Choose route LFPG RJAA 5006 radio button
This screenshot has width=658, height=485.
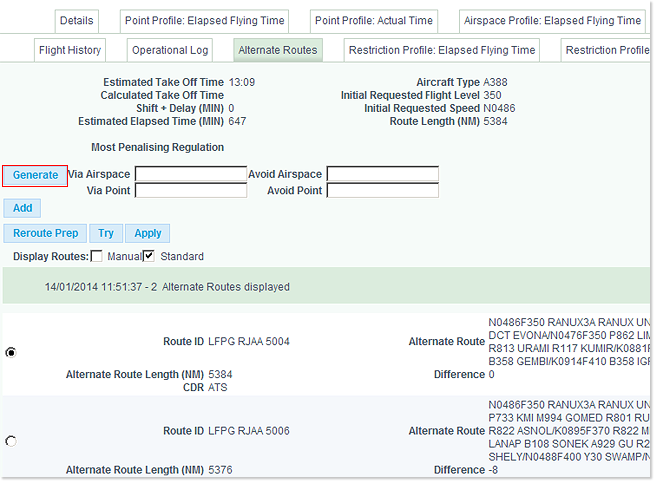(x=11, y=441)
